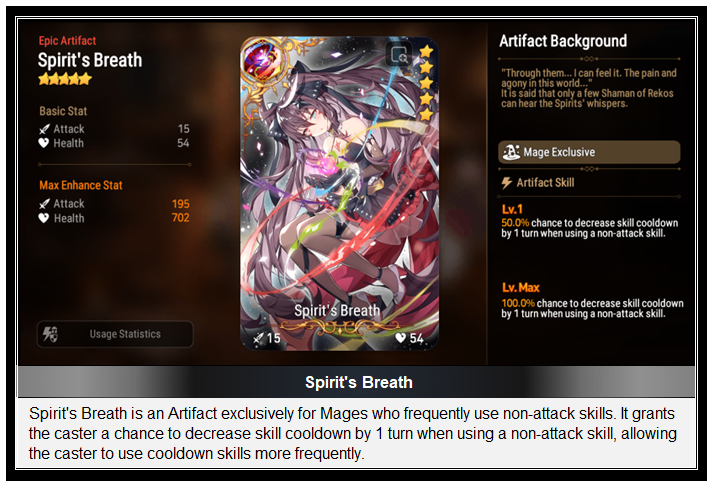Click the Spirit's Breath caption banner
The width and height of the screenshot is (712, 488).
click(356, 382)
